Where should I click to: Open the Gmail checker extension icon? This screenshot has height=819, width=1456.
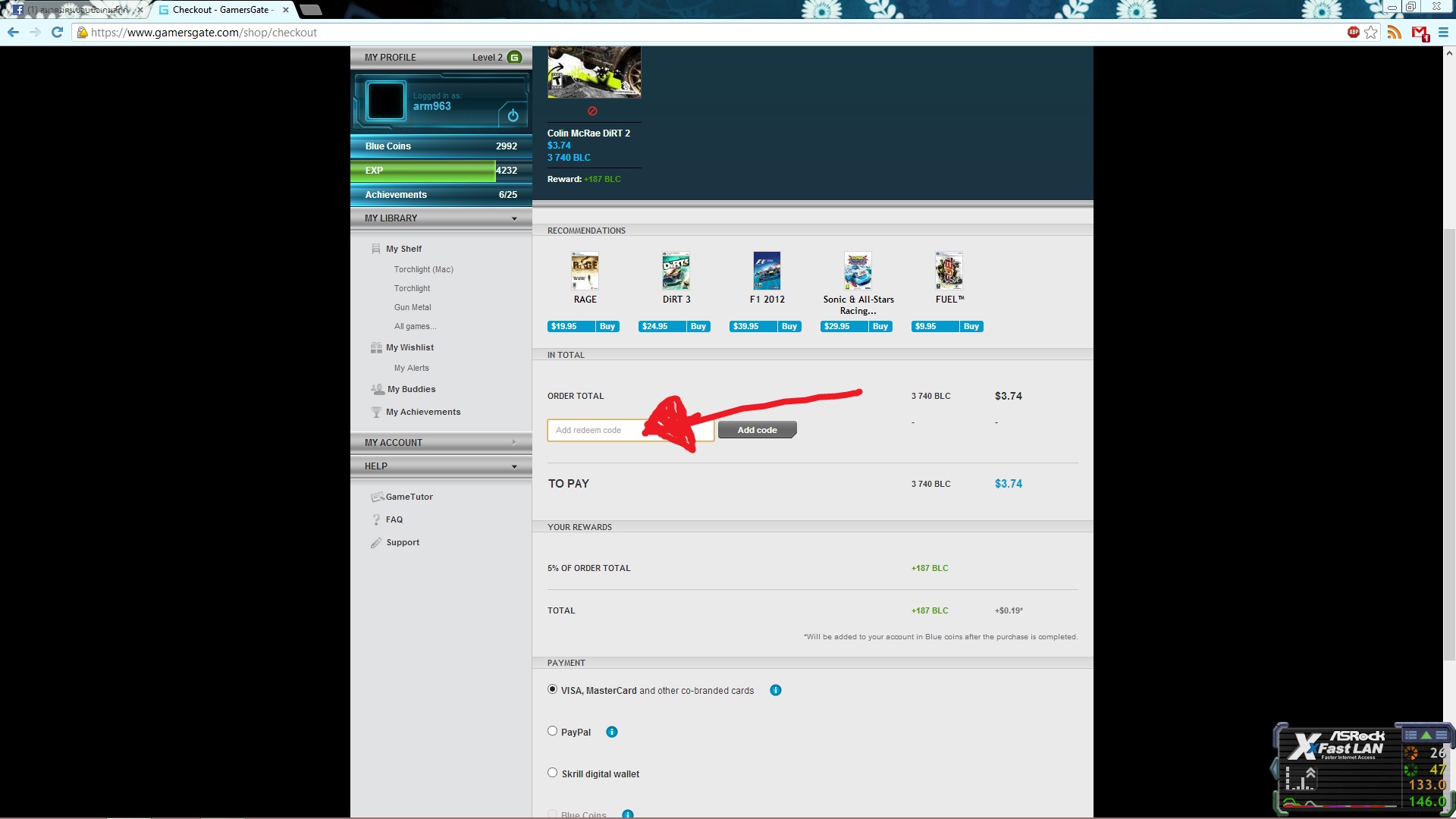pos(1420,33)
